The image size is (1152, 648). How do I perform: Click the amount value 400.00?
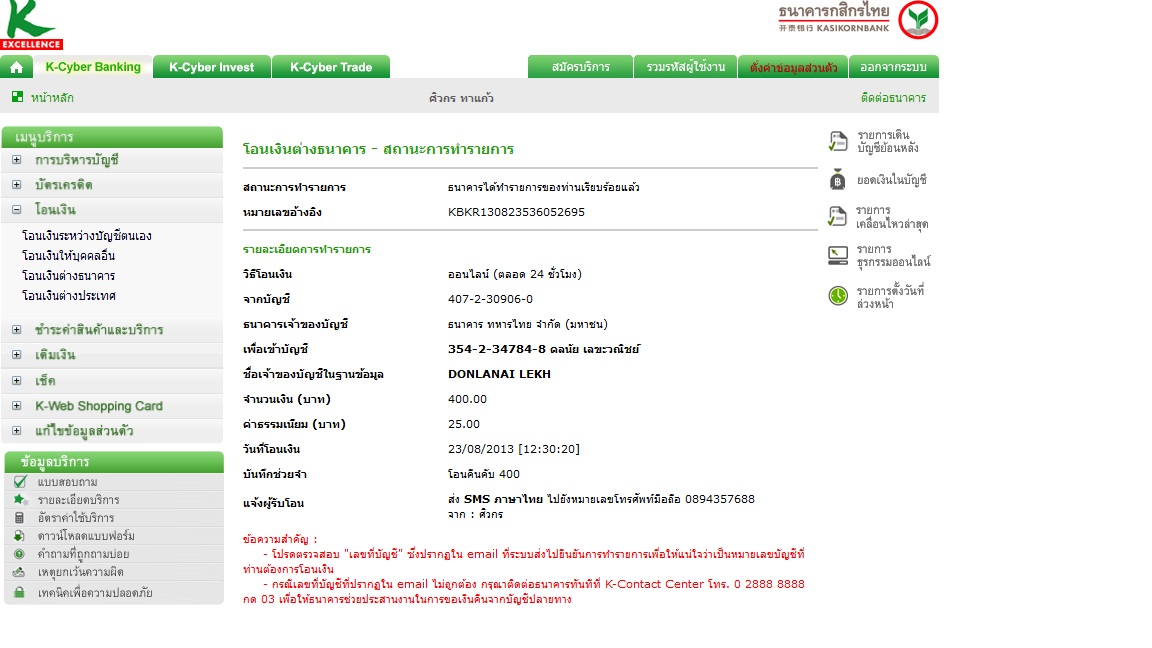[x=467, y=399]
